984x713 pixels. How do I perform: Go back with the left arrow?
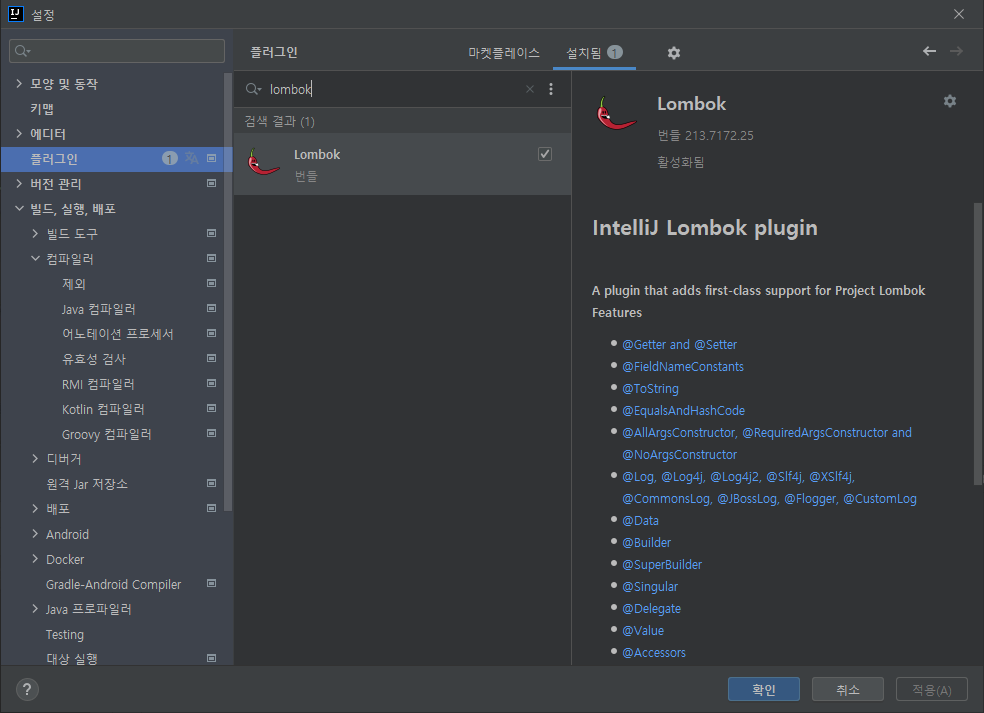point(929,51)
